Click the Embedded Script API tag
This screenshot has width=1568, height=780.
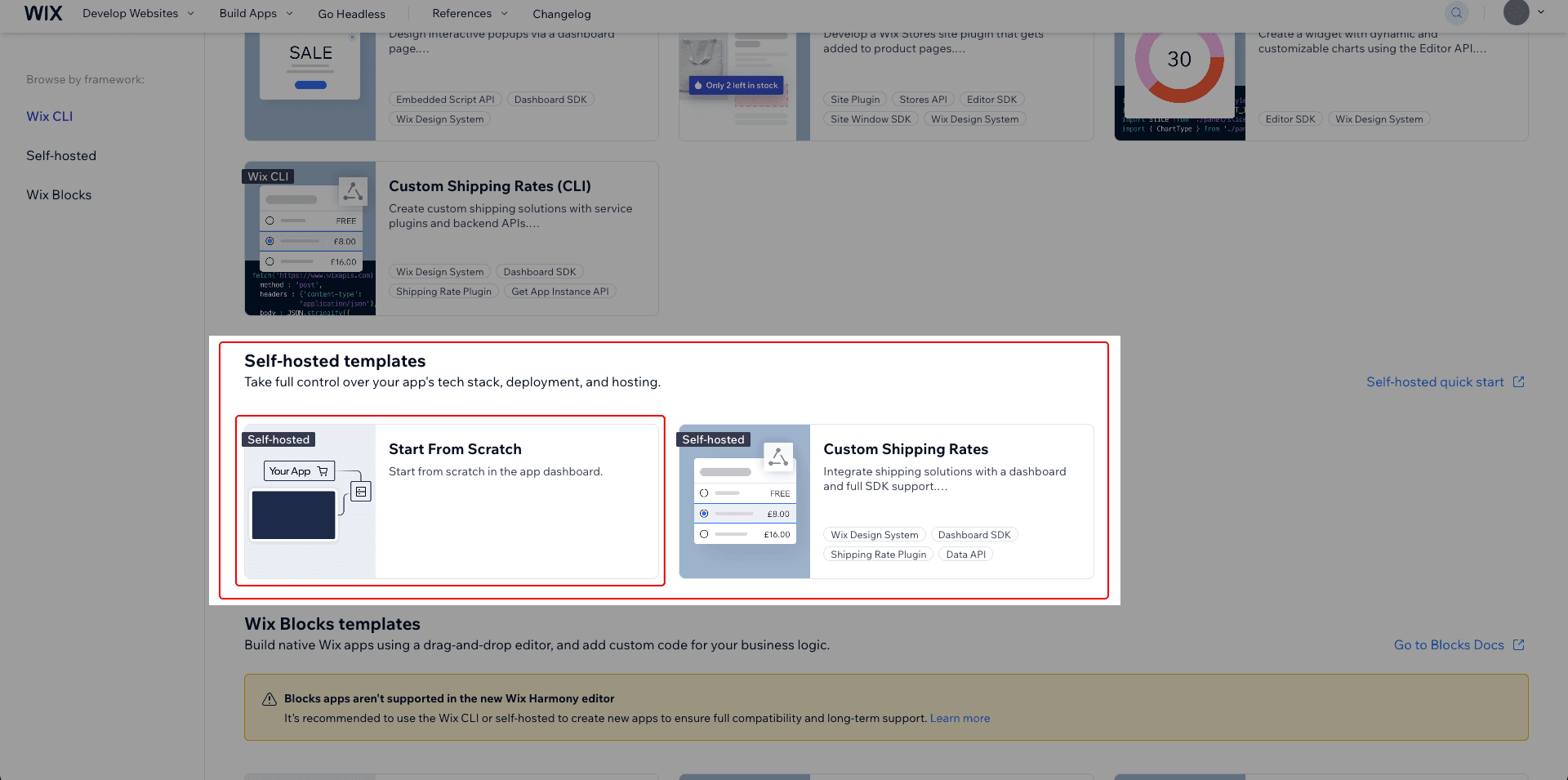click(445, 100)
